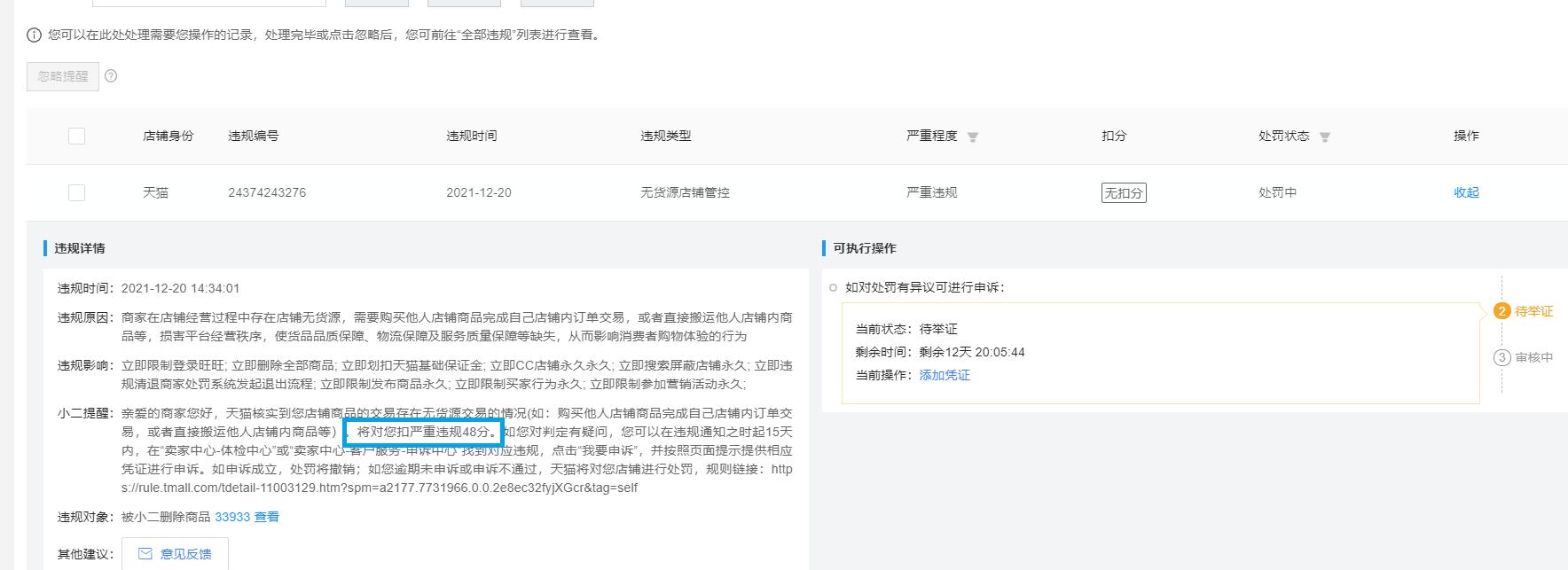Click the 店铺身份 column header
The width and height of the screenshot is (1568, 570).
click(x=169, y=136)
